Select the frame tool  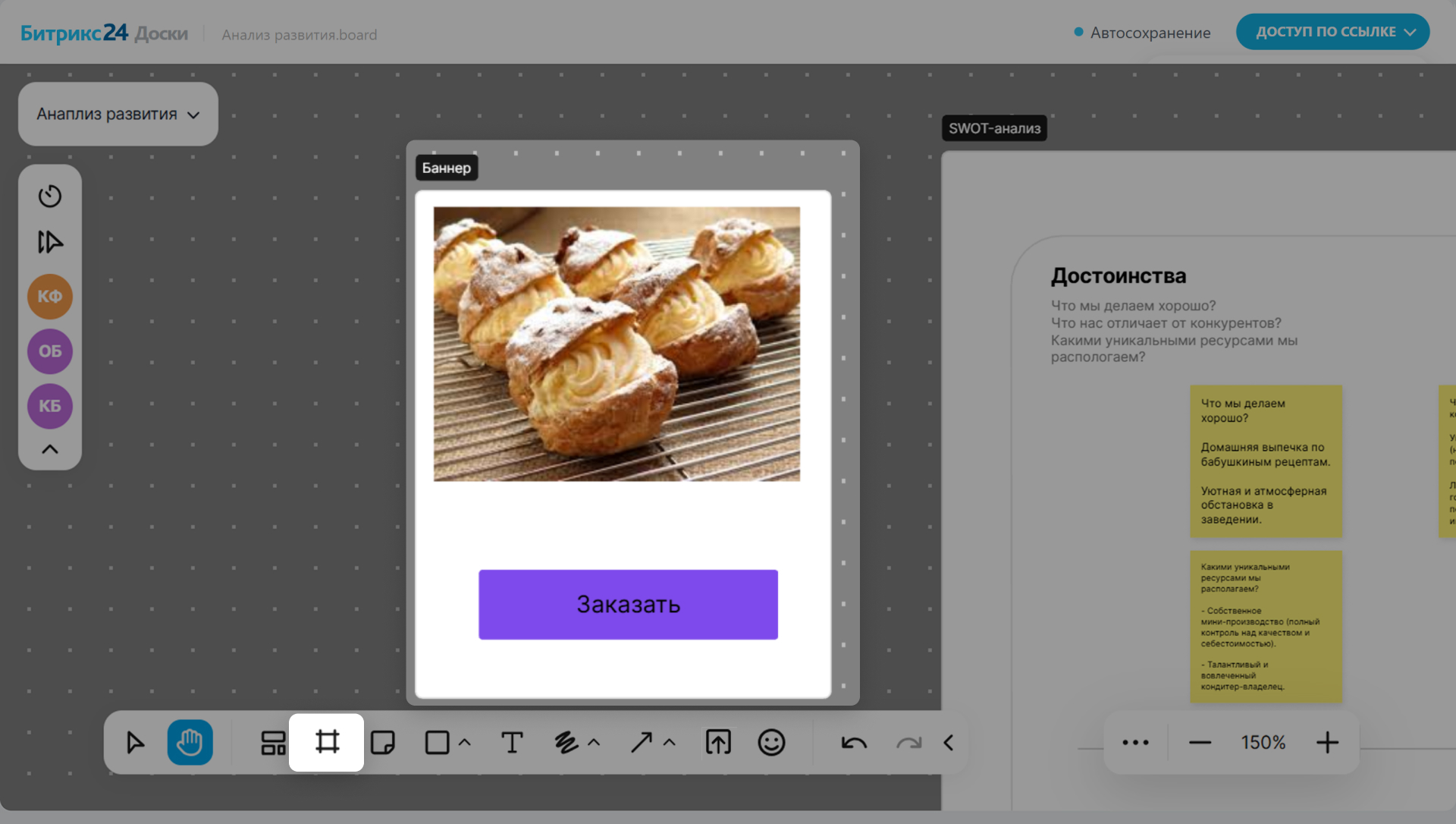[x=327, y=742]
